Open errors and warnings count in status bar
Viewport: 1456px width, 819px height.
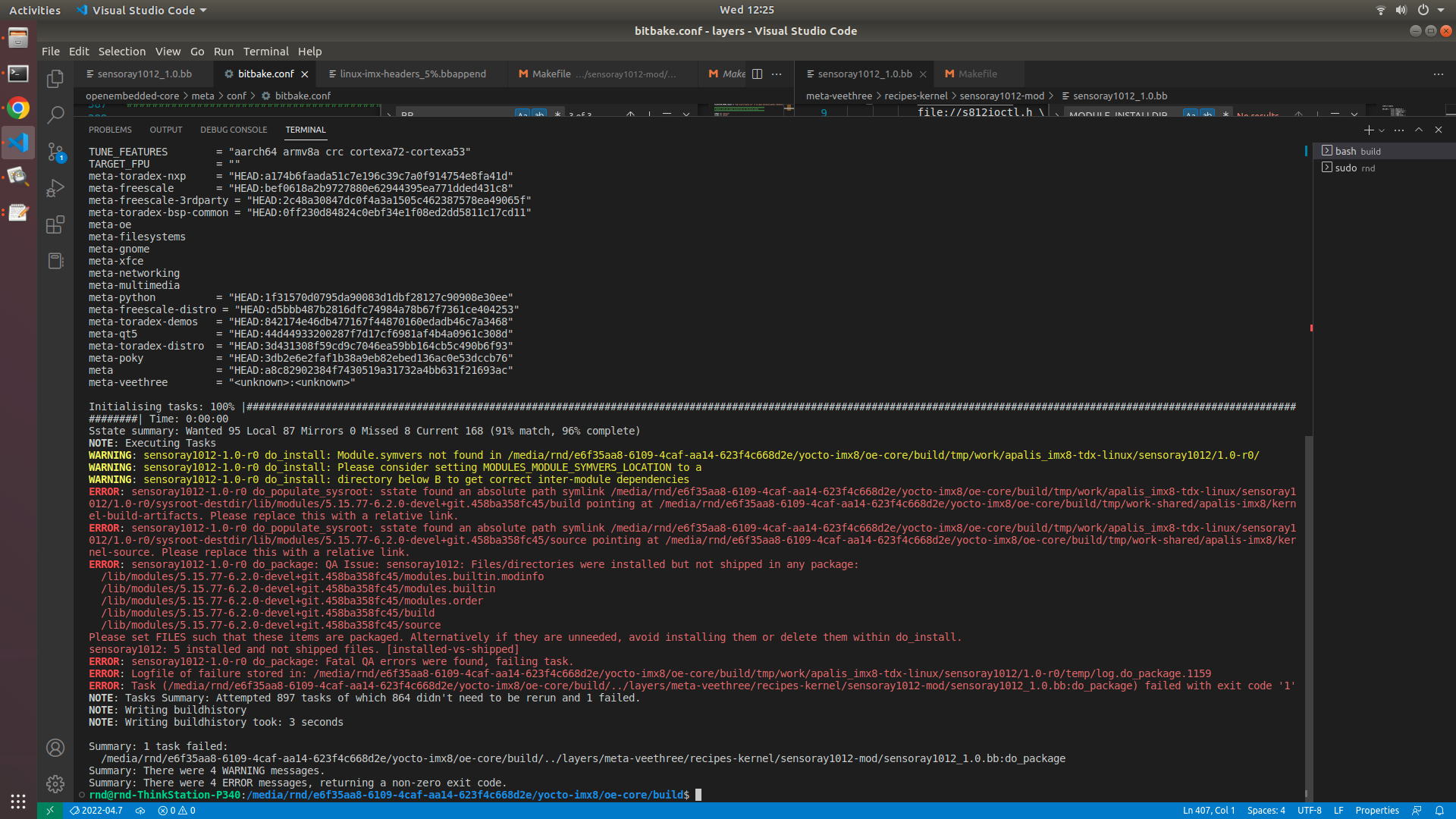[177, 811]
